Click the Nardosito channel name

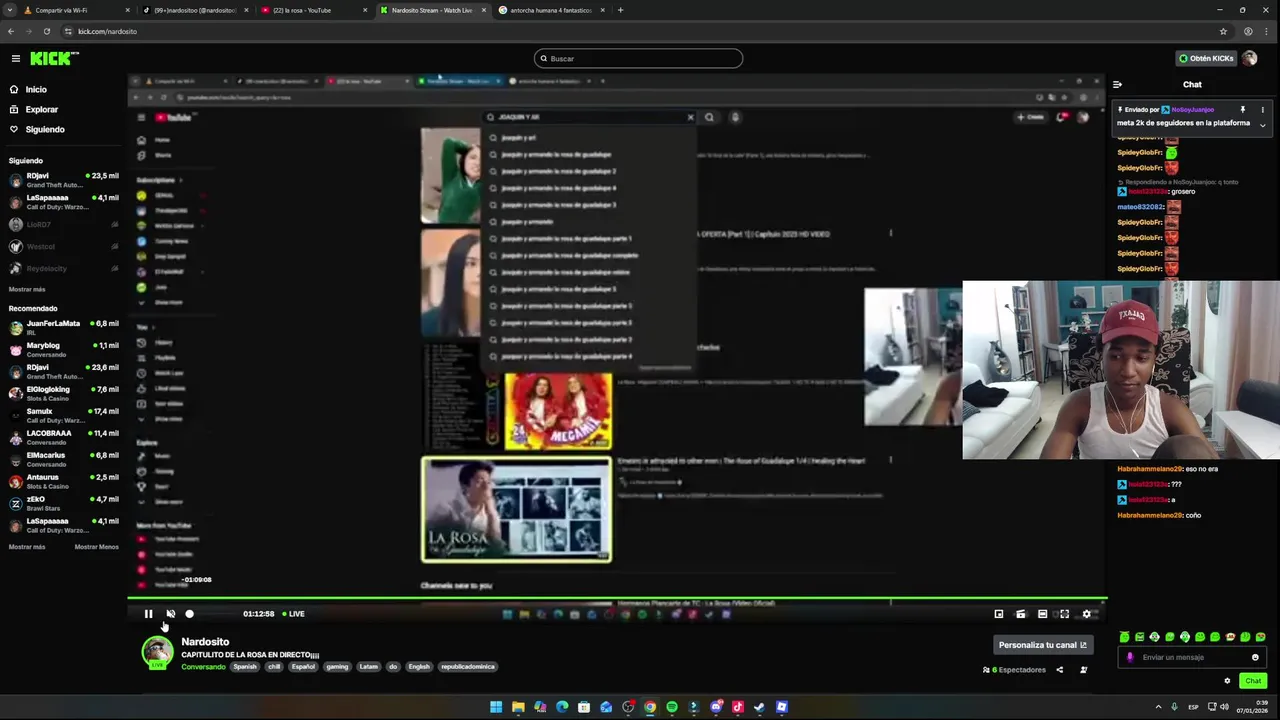pyautogui.click(x=205, y=642)
